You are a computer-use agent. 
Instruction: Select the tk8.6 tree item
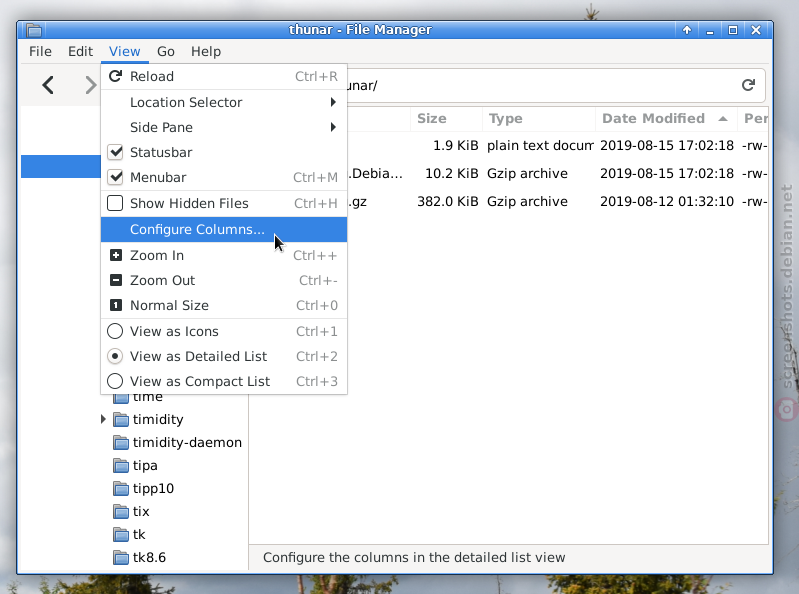149,557
